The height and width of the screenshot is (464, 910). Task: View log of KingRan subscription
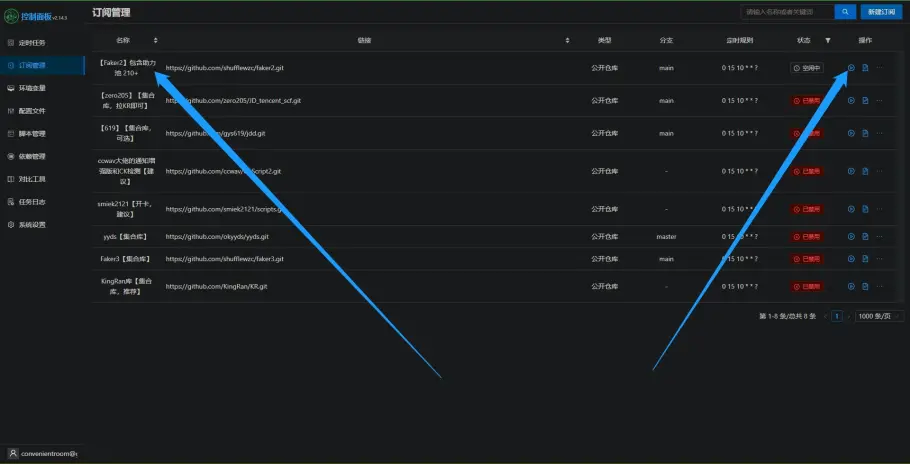click(x=865, y=286)
